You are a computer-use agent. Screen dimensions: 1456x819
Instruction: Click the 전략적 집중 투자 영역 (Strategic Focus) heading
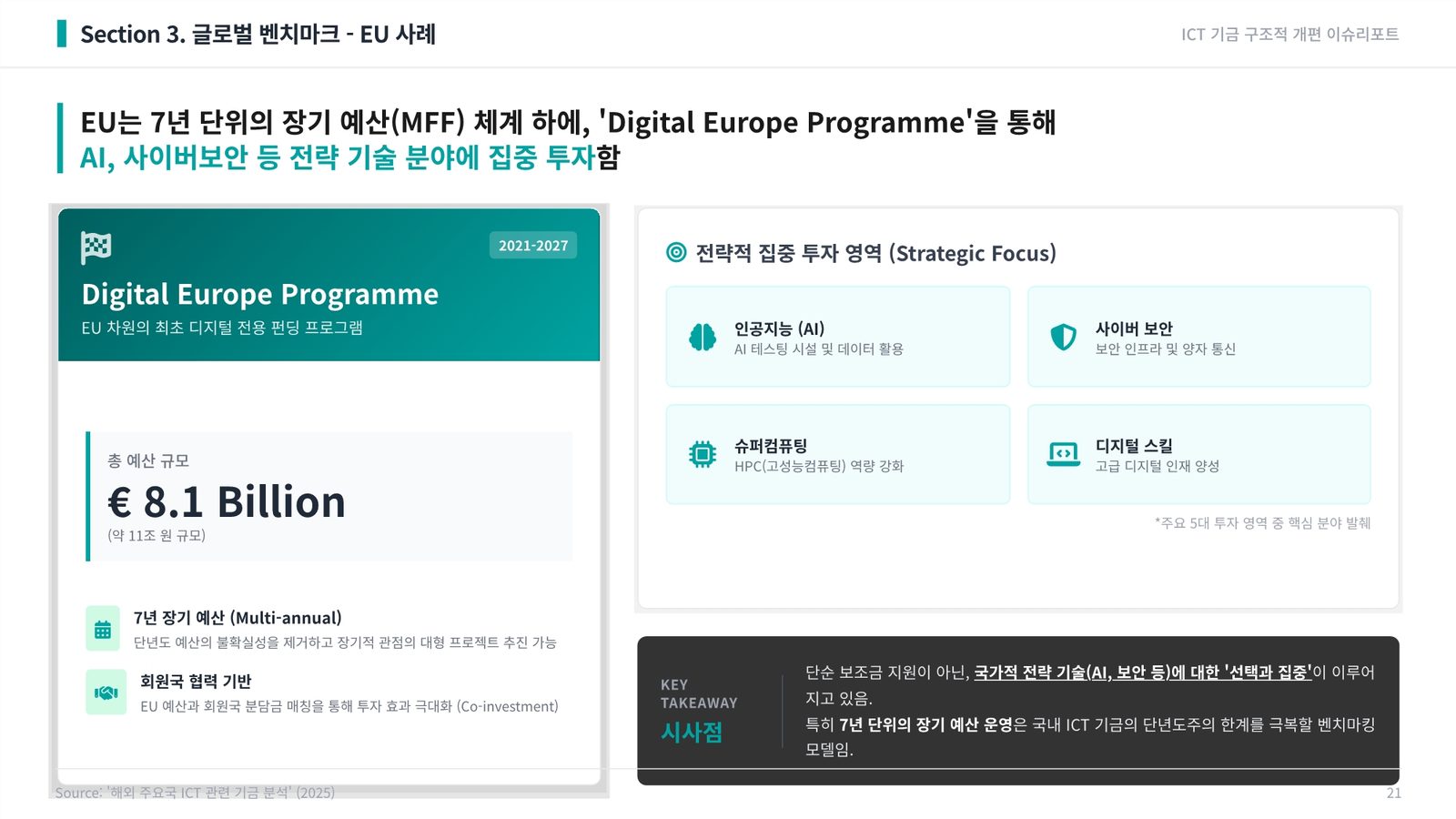coord(876,253)
